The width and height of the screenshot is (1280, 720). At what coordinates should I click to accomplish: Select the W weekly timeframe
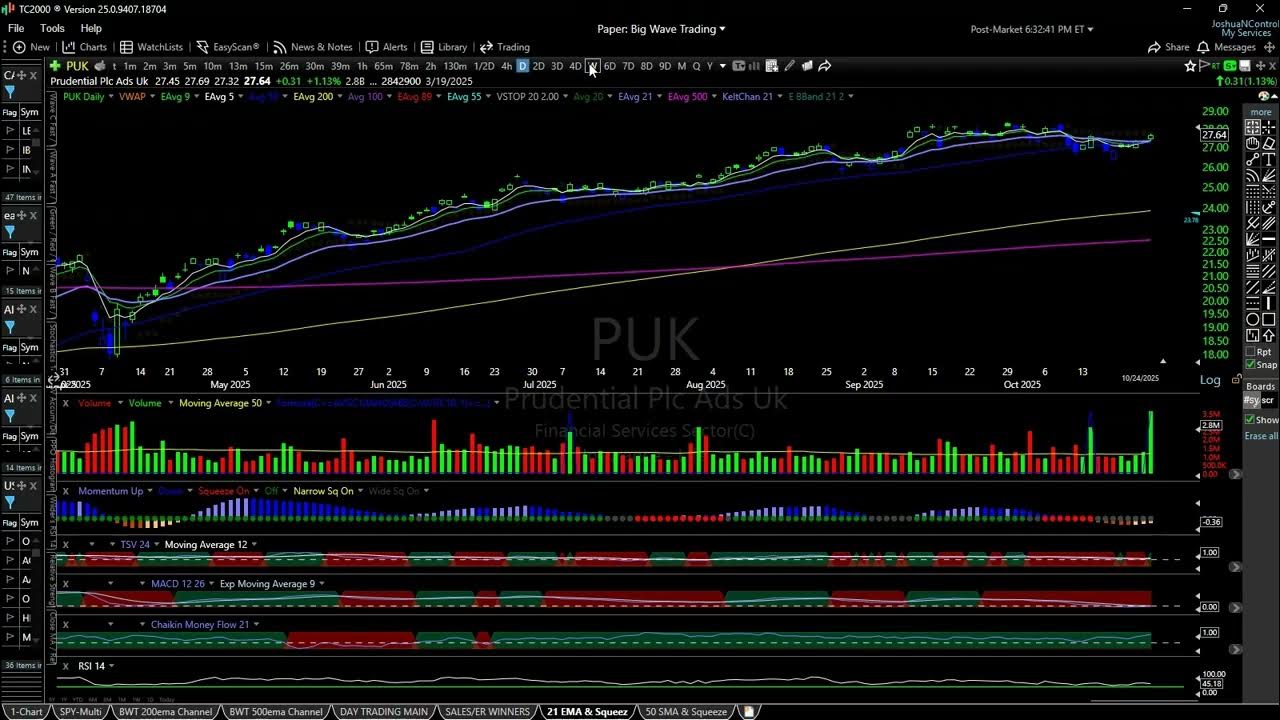point(593,66)
